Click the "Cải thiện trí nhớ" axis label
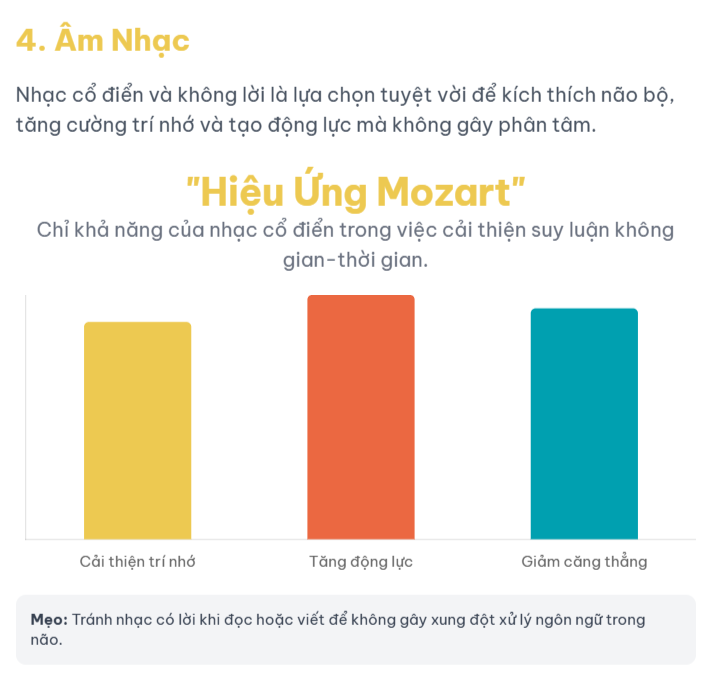This screenshot has width=716, height=683. pyautogui.click(x=137, y=561)
